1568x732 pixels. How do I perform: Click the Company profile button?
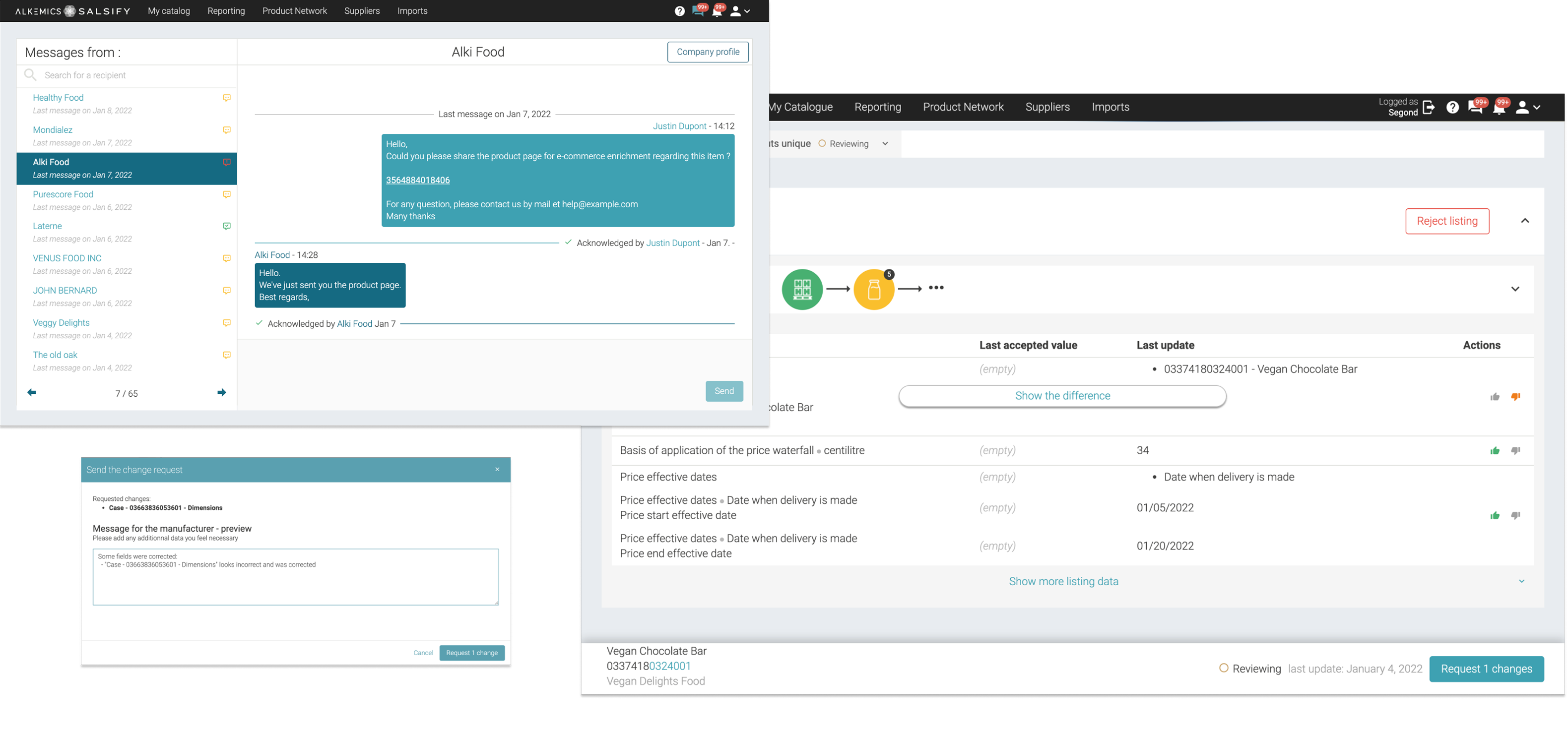point(707,52)
